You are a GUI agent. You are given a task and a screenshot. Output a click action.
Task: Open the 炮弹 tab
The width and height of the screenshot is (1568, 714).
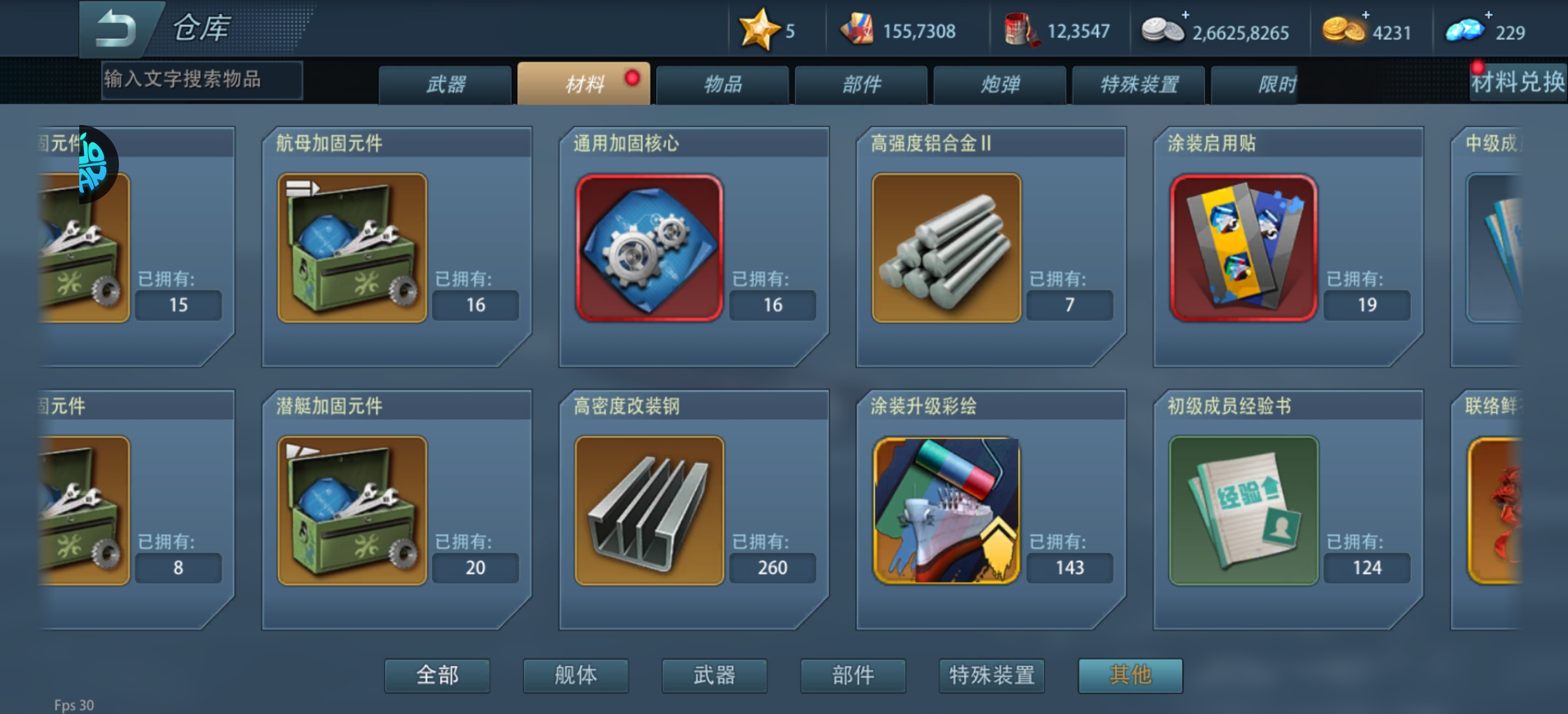1000,85
